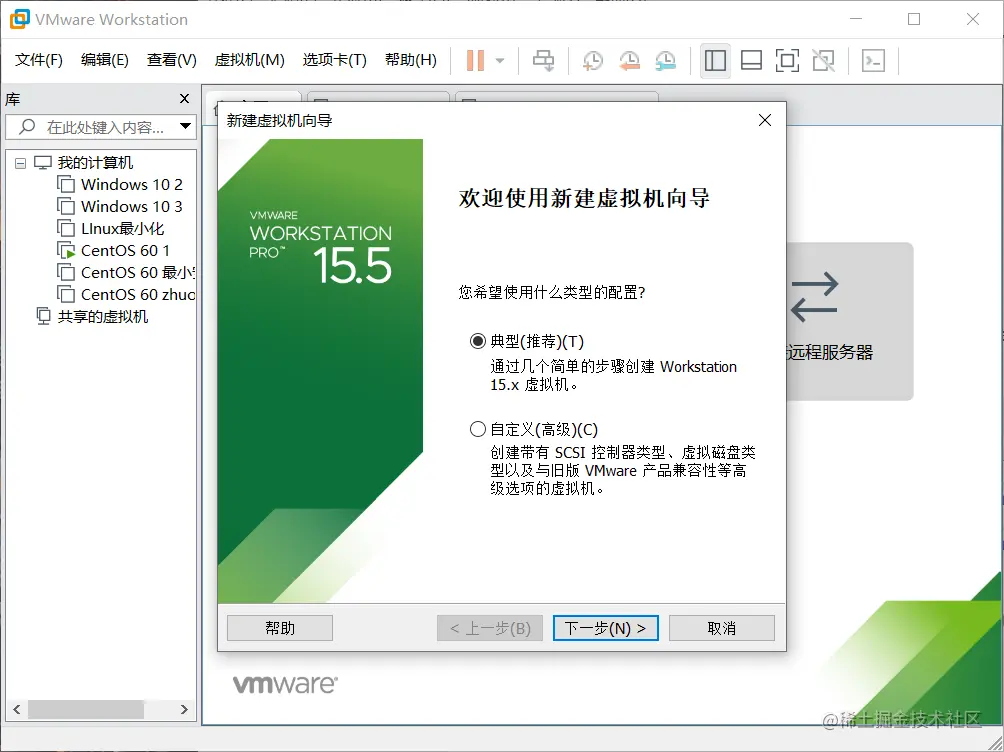Click the library scrollbar left arrow
Viewport: 1004px width, 752px height.
point(17,709)
